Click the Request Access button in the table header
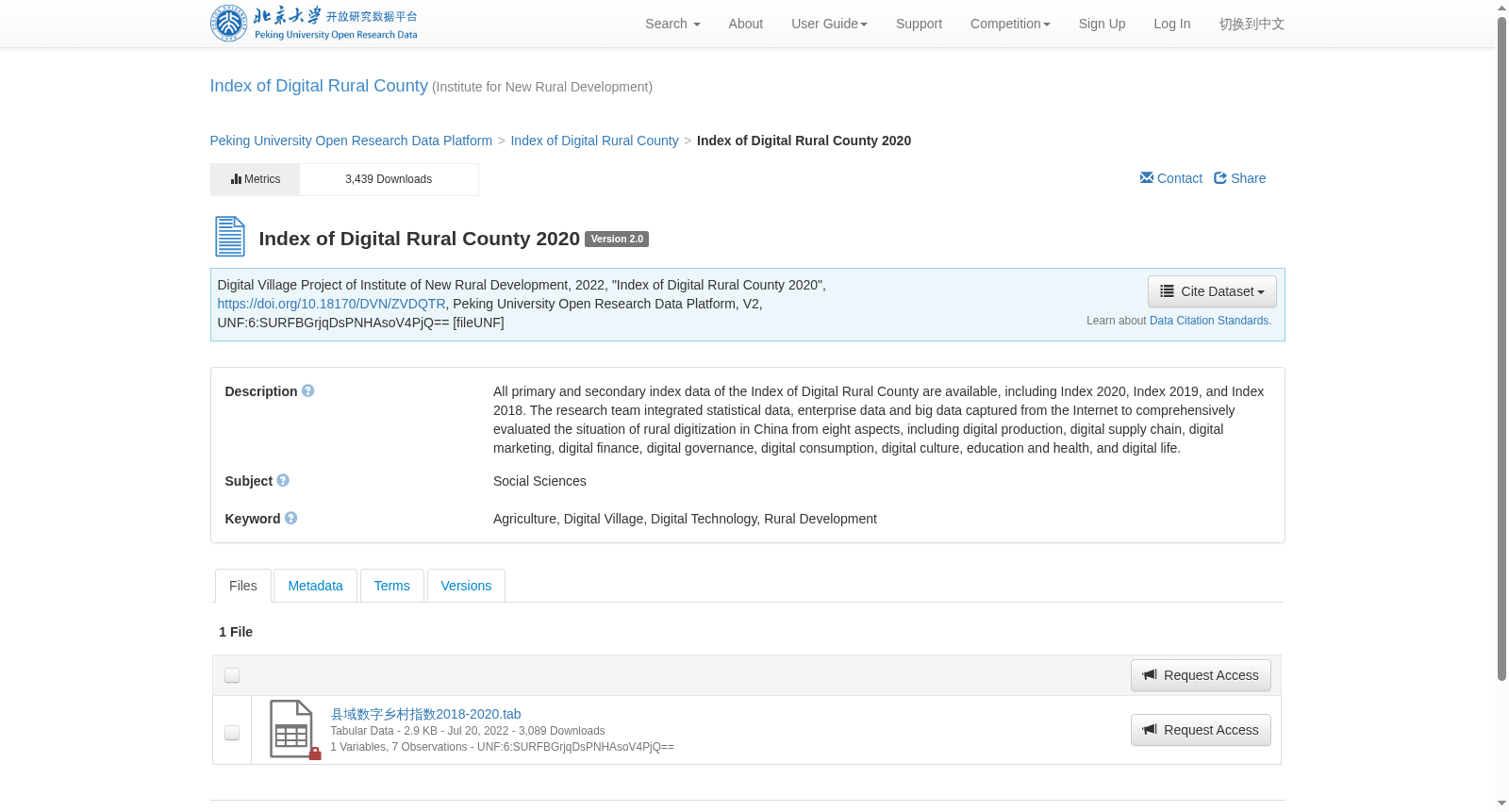Viewport: 1509px width, 812px height. (1201, 675)
